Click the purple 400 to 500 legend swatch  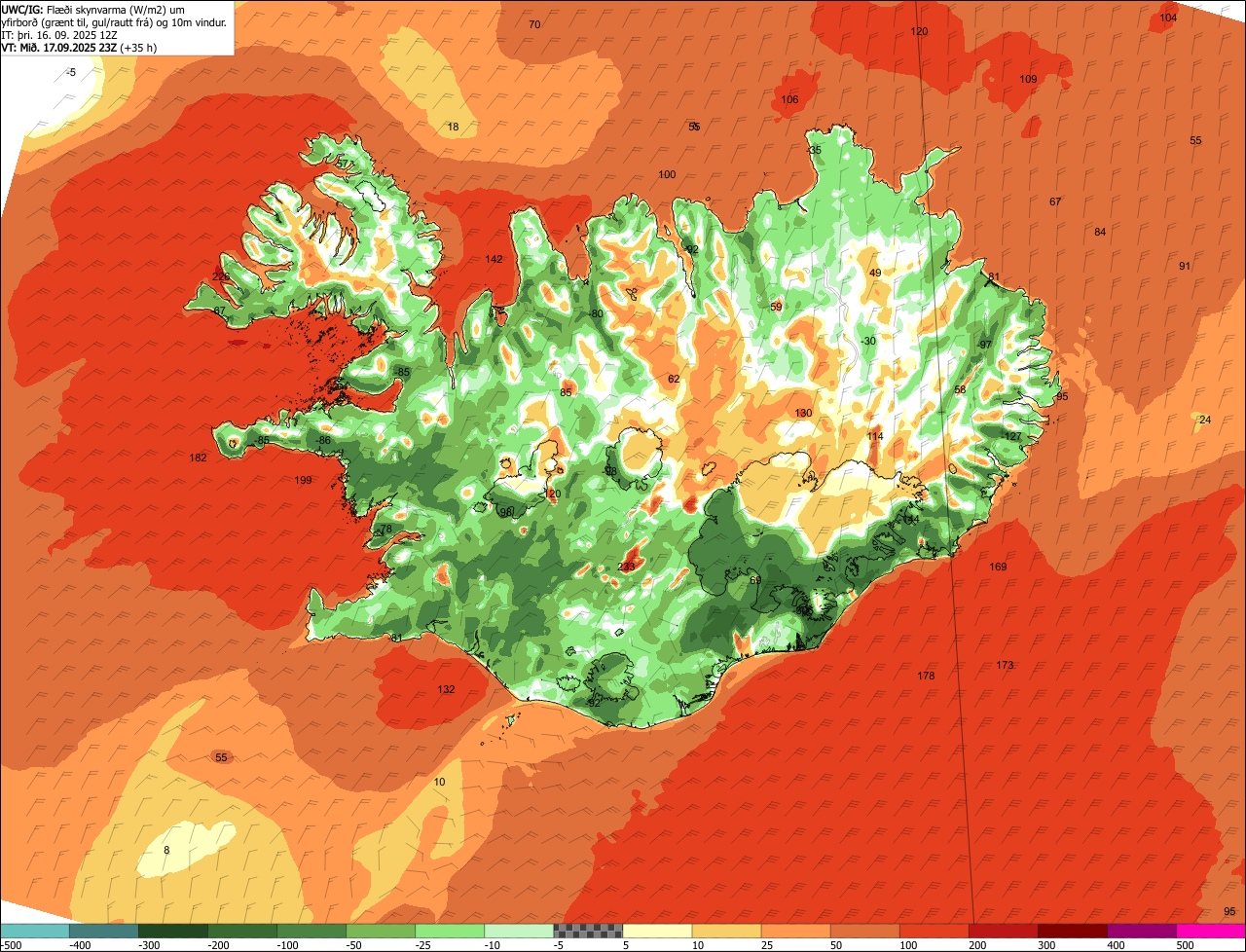pos(1142,931)
